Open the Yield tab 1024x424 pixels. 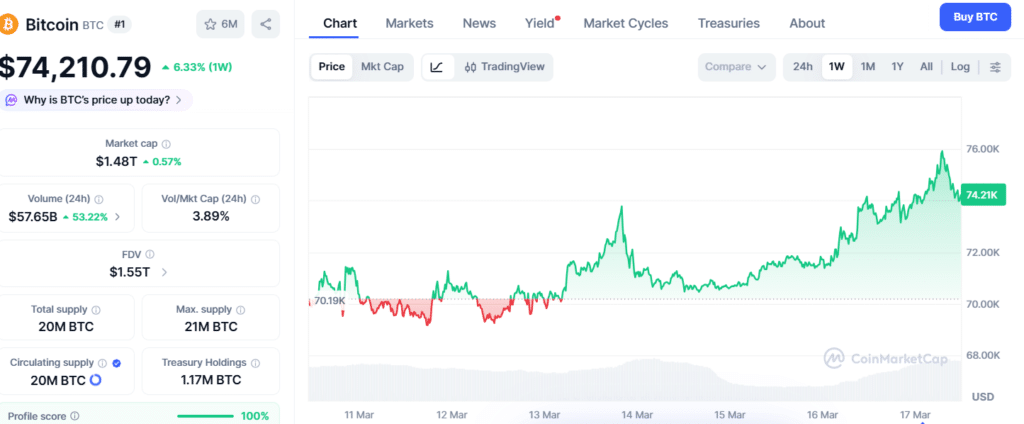[x=540, y=24]
